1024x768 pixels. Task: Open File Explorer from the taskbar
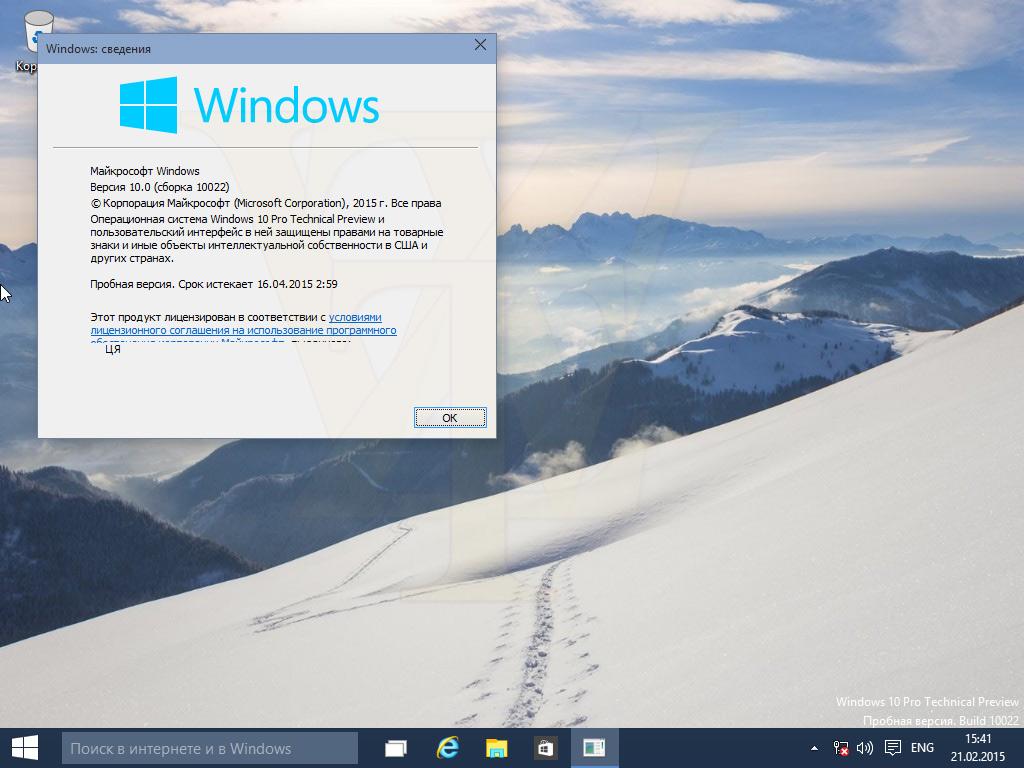tap(496, 748)
